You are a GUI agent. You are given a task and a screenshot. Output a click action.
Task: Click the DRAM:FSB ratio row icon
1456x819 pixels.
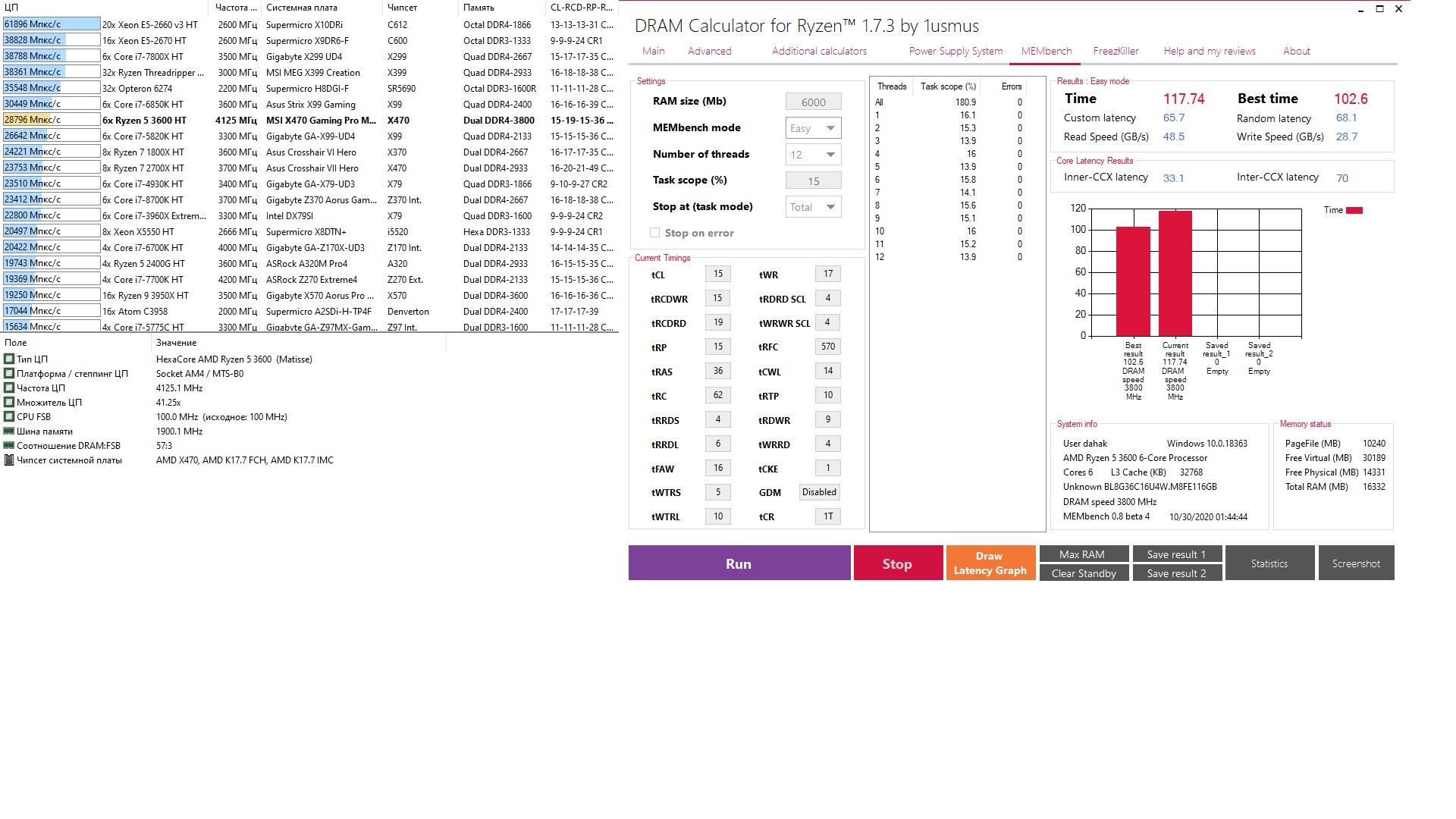click(x=9, y=446)
